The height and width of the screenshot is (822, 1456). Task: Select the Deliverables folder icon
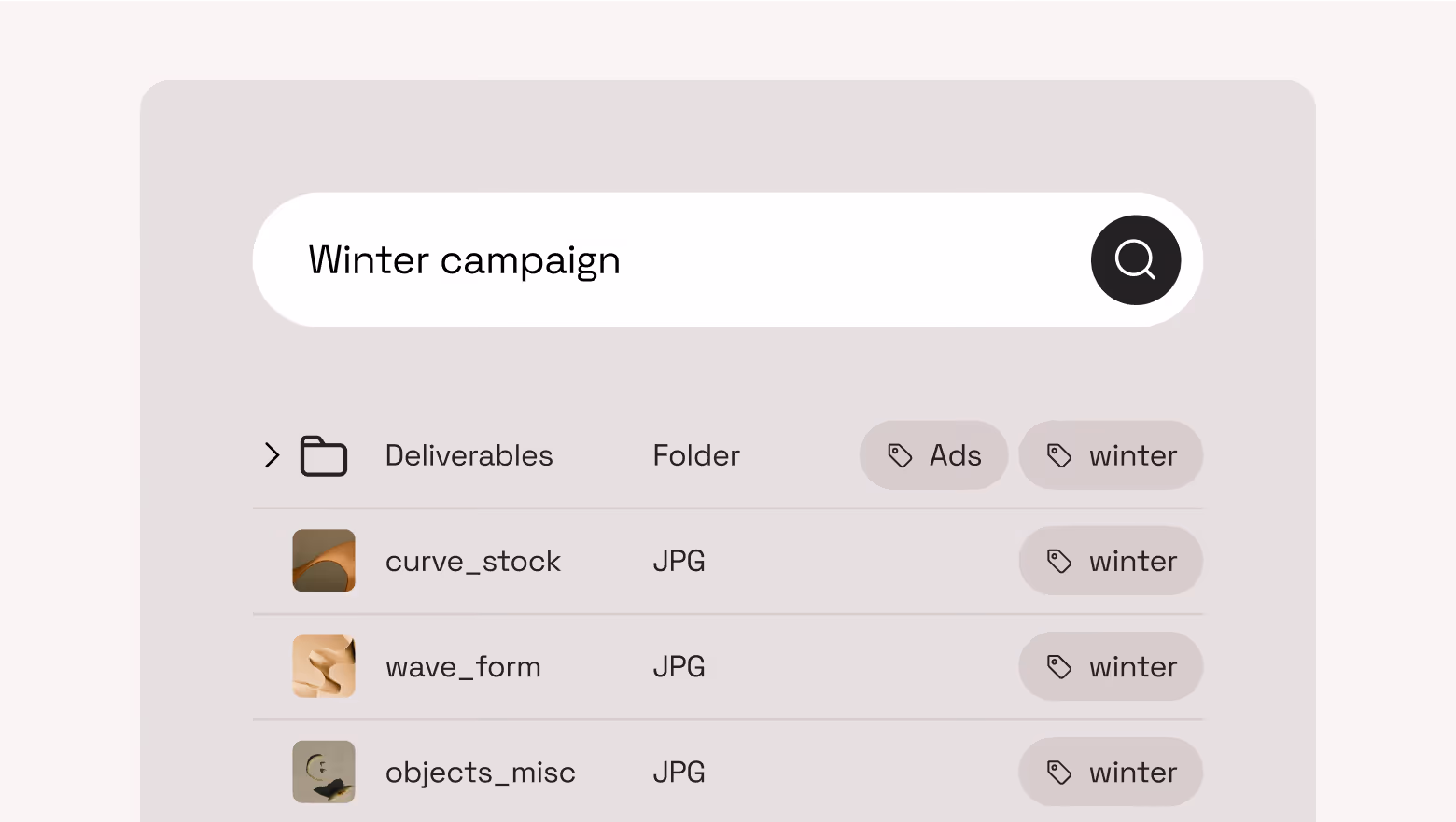pos(324,456)
